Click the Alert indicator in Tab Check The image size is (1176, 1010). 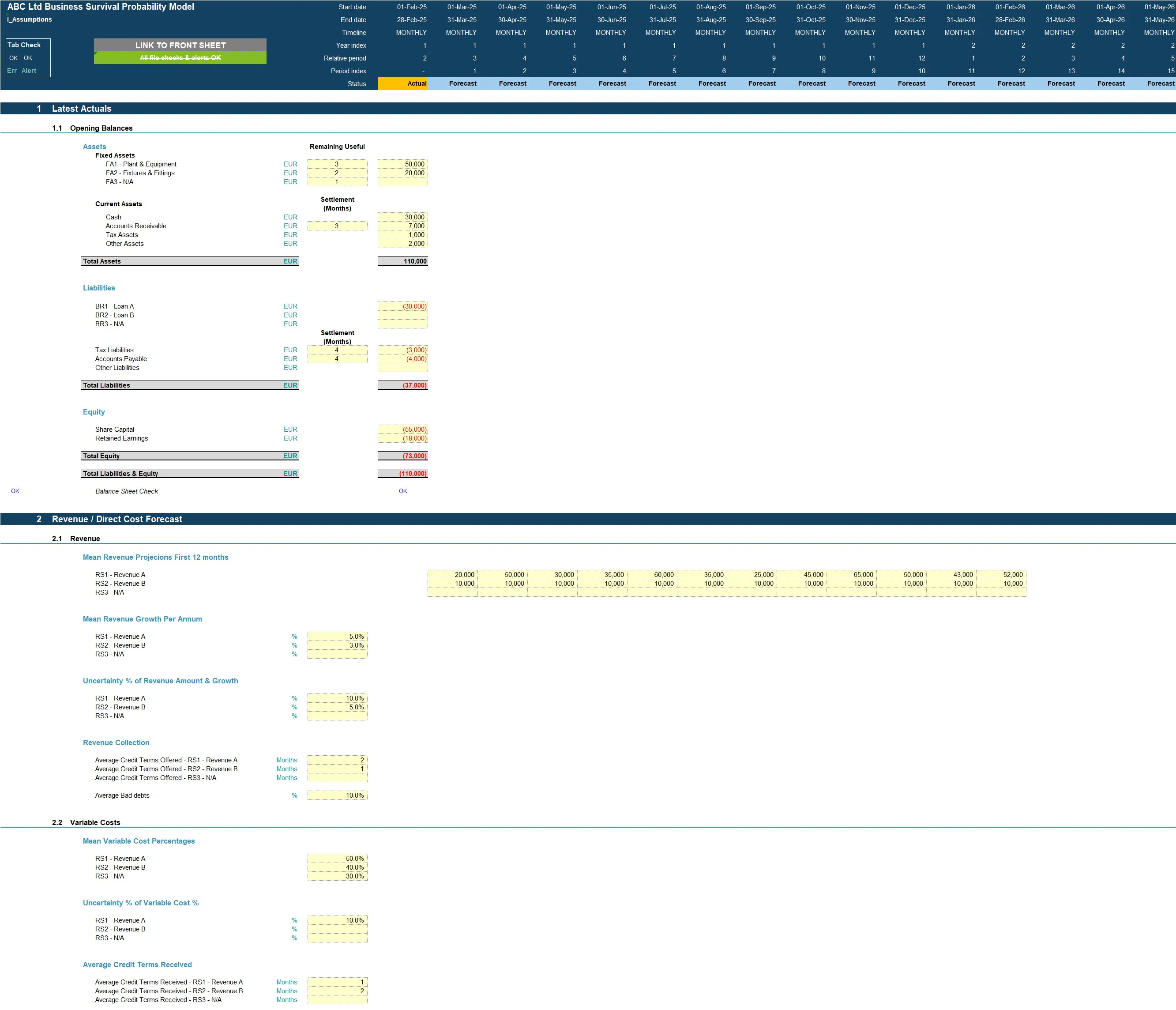click(x=29, y=70)
